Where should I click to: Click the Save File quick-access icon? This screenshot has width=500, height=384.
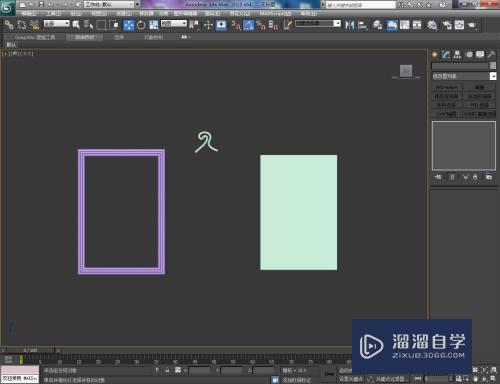41,4
